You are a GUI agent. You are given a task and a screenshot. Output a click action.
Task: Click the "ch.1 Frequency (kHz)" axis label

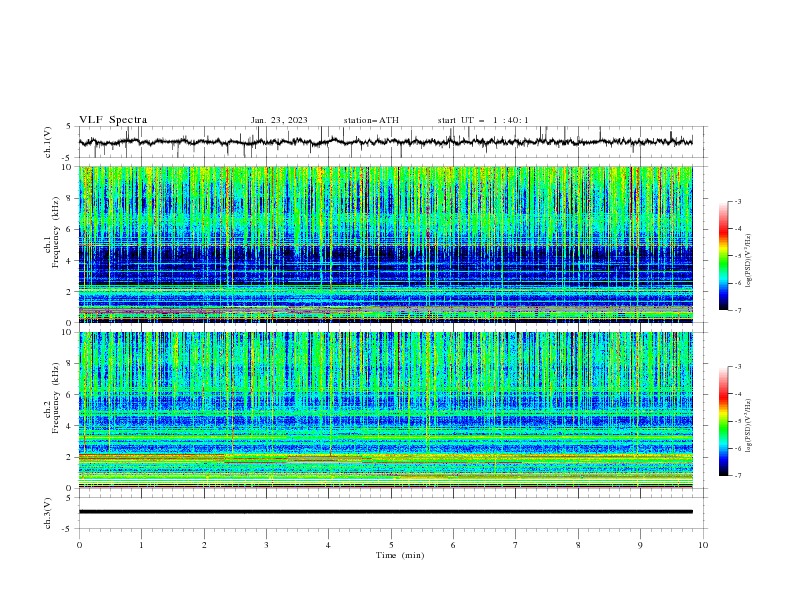click(52, 230)
